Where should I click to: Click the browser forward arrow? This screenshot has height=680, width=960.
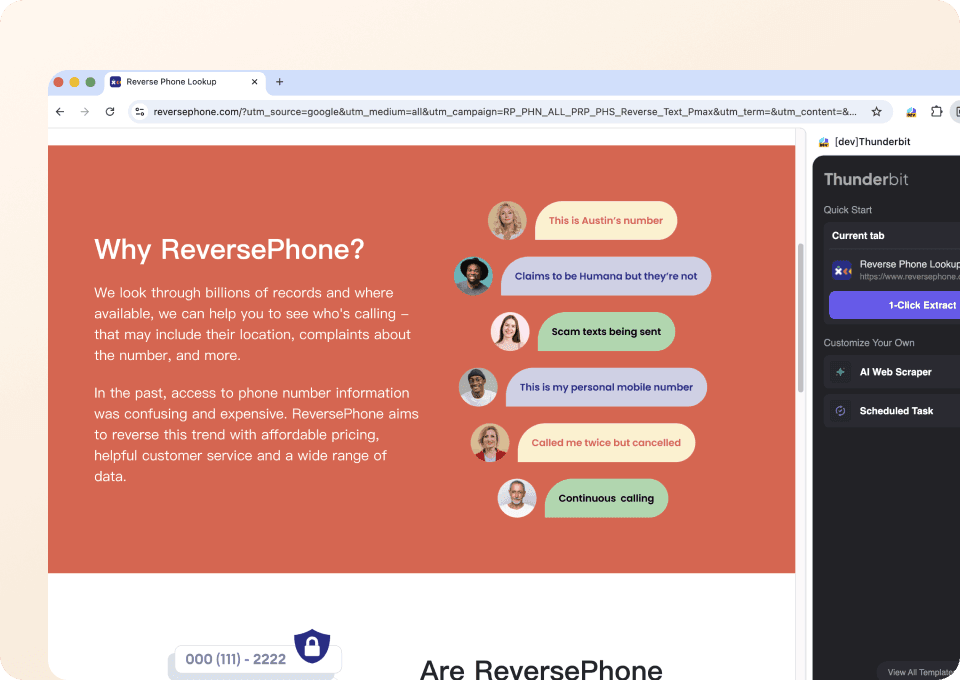85,111
